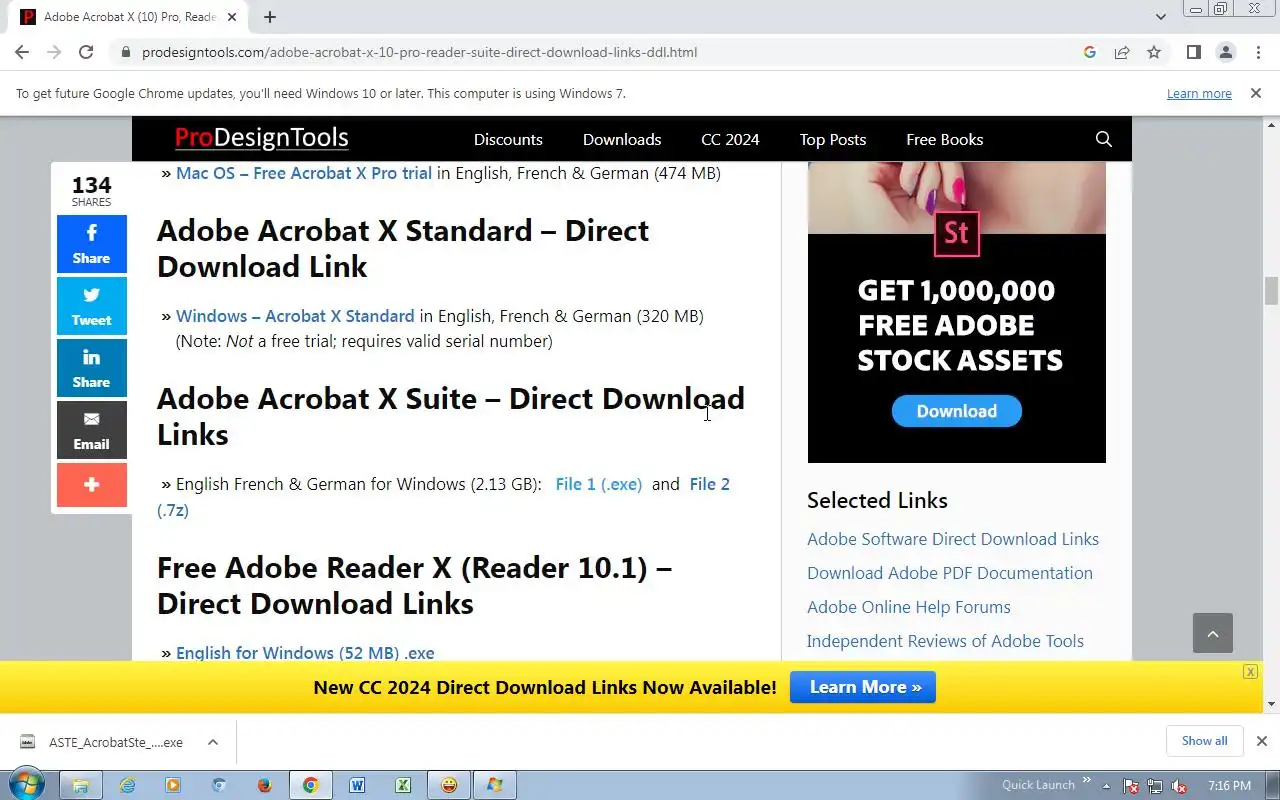Switch to the Adobe Acrobat X tab
1280x800 pixels.
126,17
